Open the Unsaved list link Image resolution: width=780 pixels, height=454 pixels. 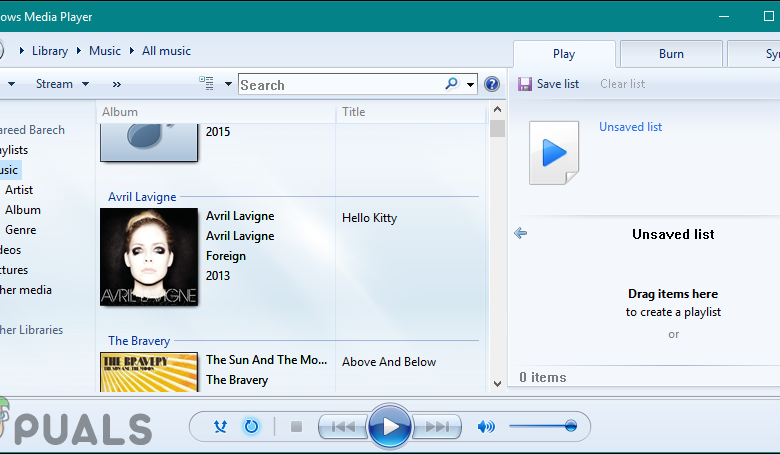(630, 127)
